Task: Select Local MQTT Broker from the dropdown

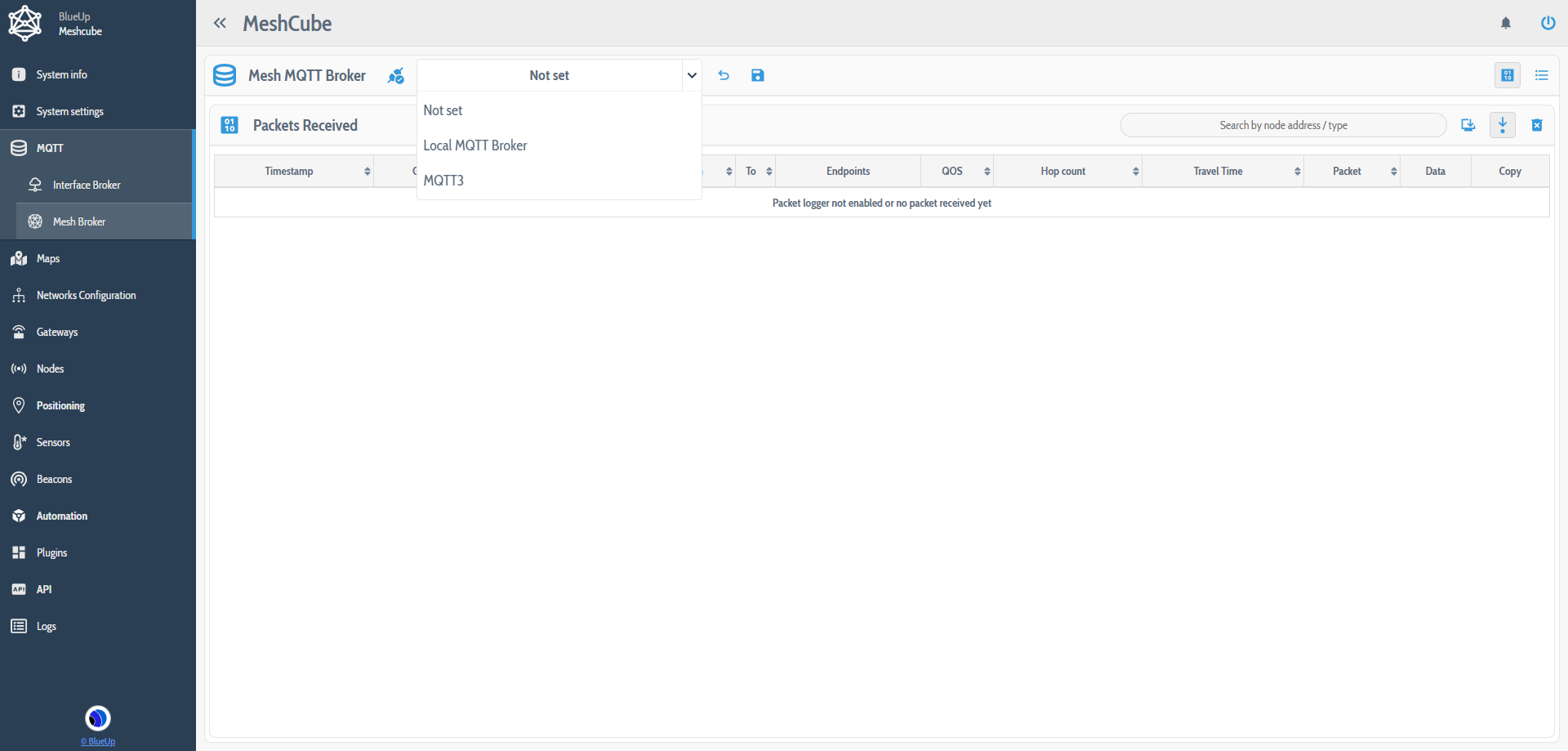Action: click(475, 145)
